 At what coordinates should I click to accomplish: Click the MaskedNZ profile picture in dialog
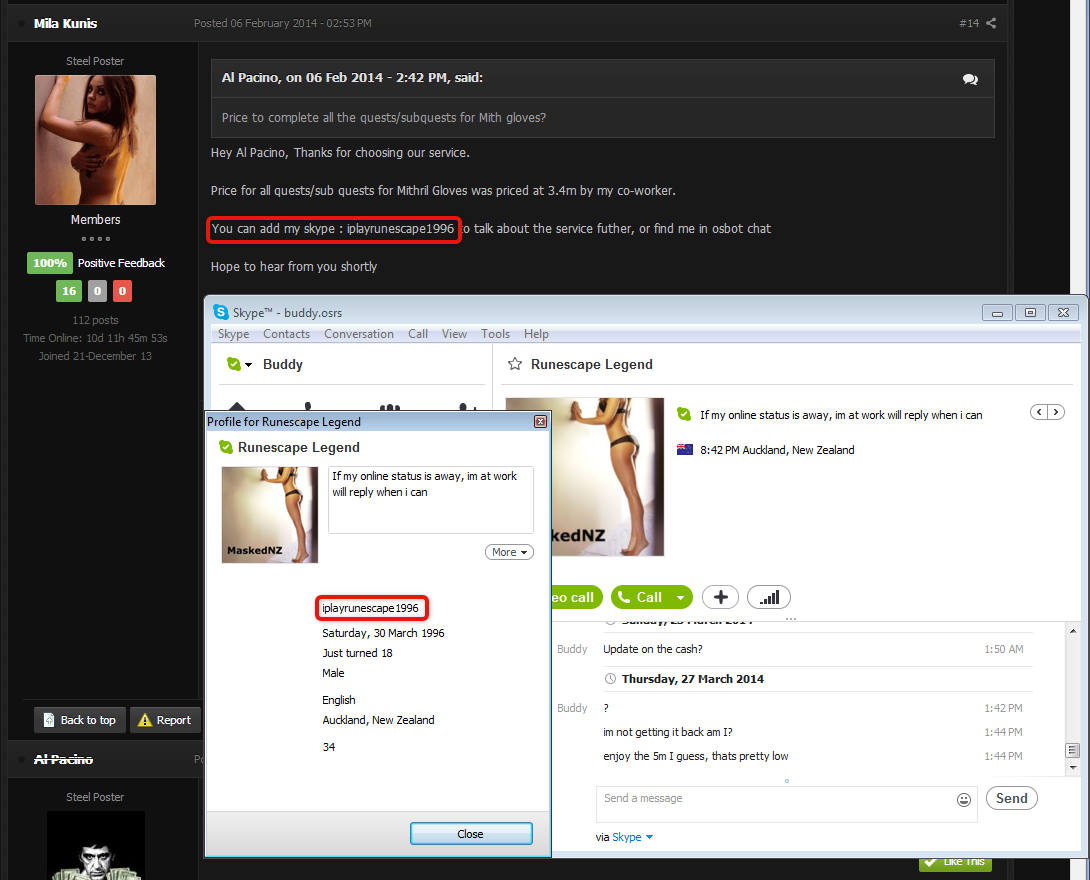click(270, 514)
